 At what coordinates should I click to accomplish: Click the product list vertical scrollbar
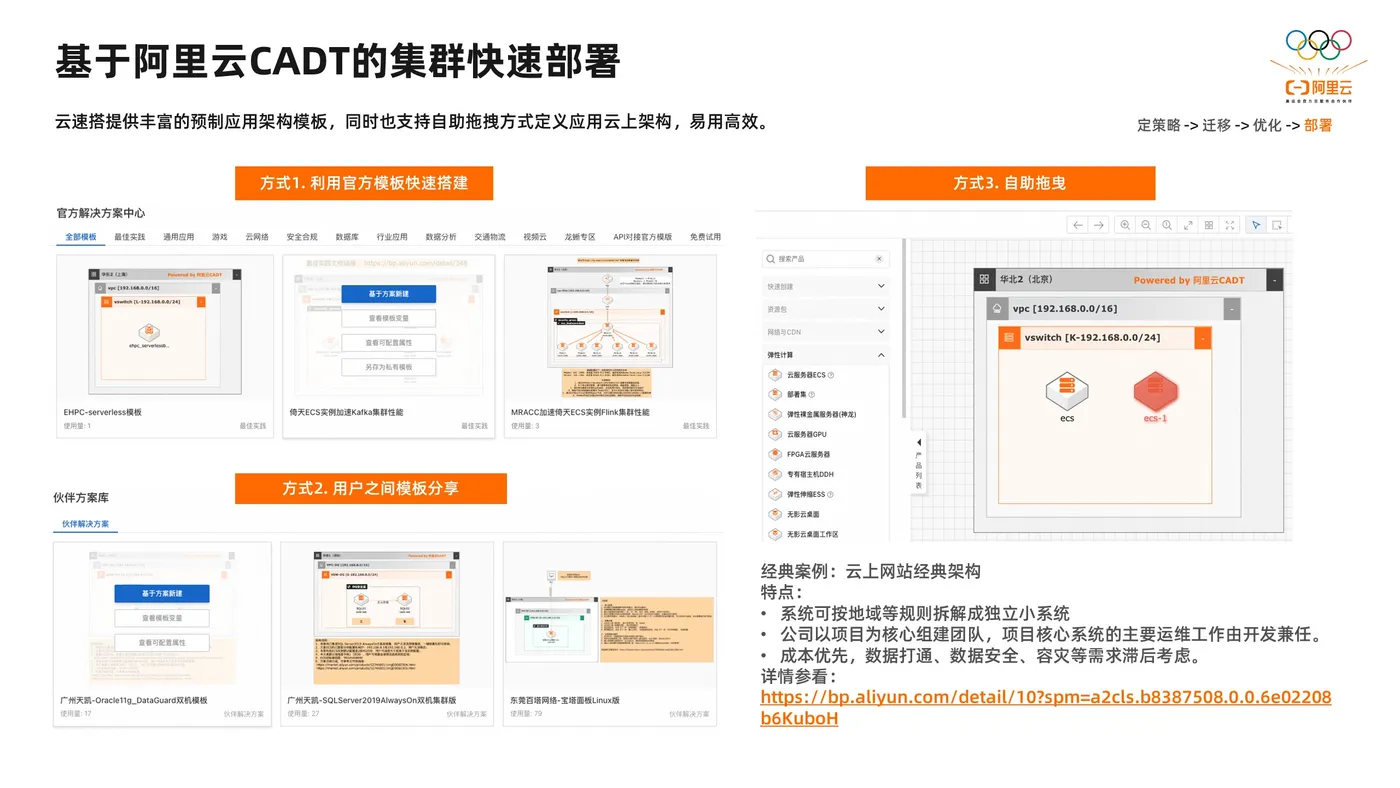coord(904,328)
